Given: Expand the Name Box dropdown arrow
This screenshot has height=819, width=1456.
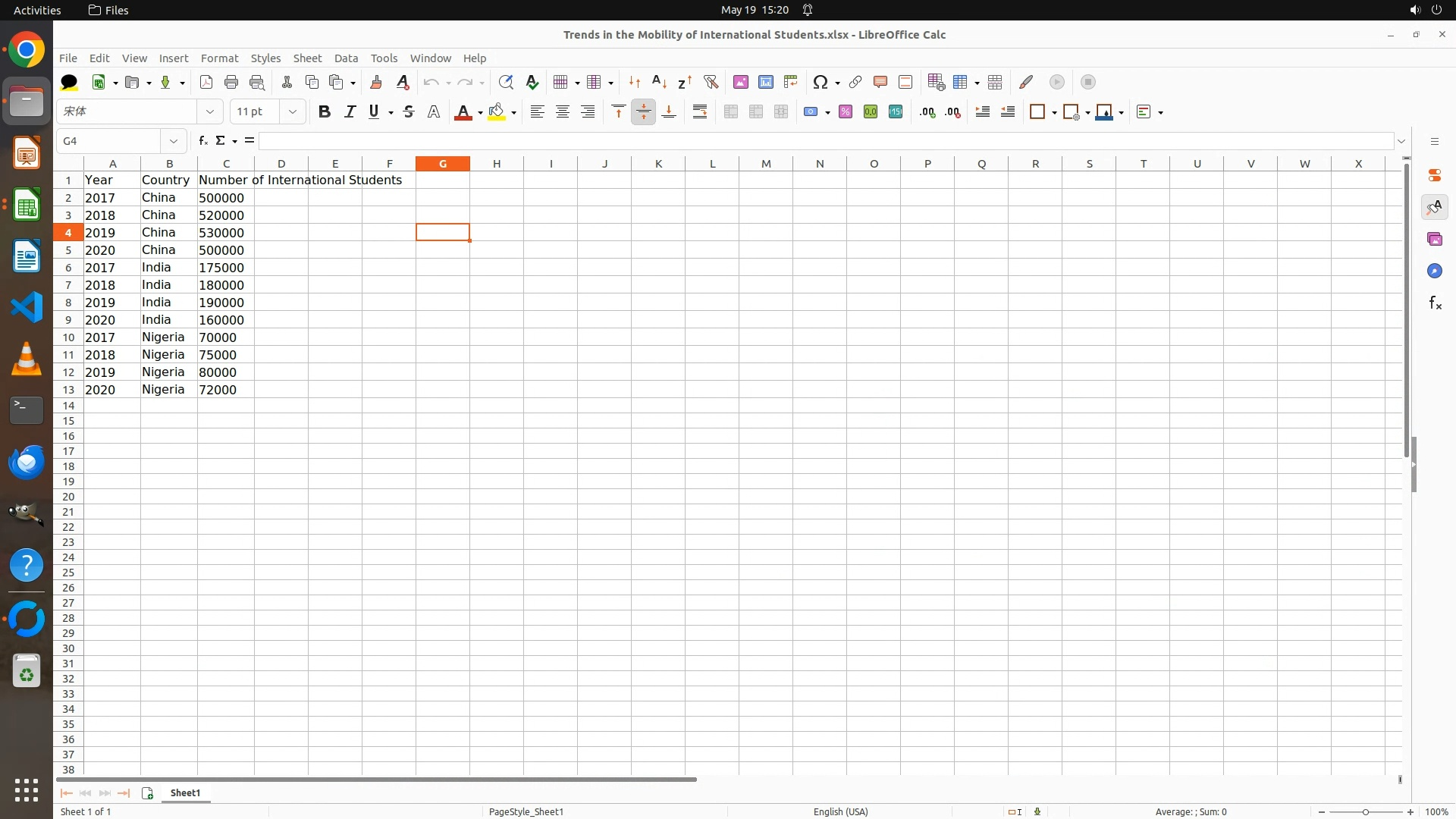Looking at the screenshot, I should 174,141.
